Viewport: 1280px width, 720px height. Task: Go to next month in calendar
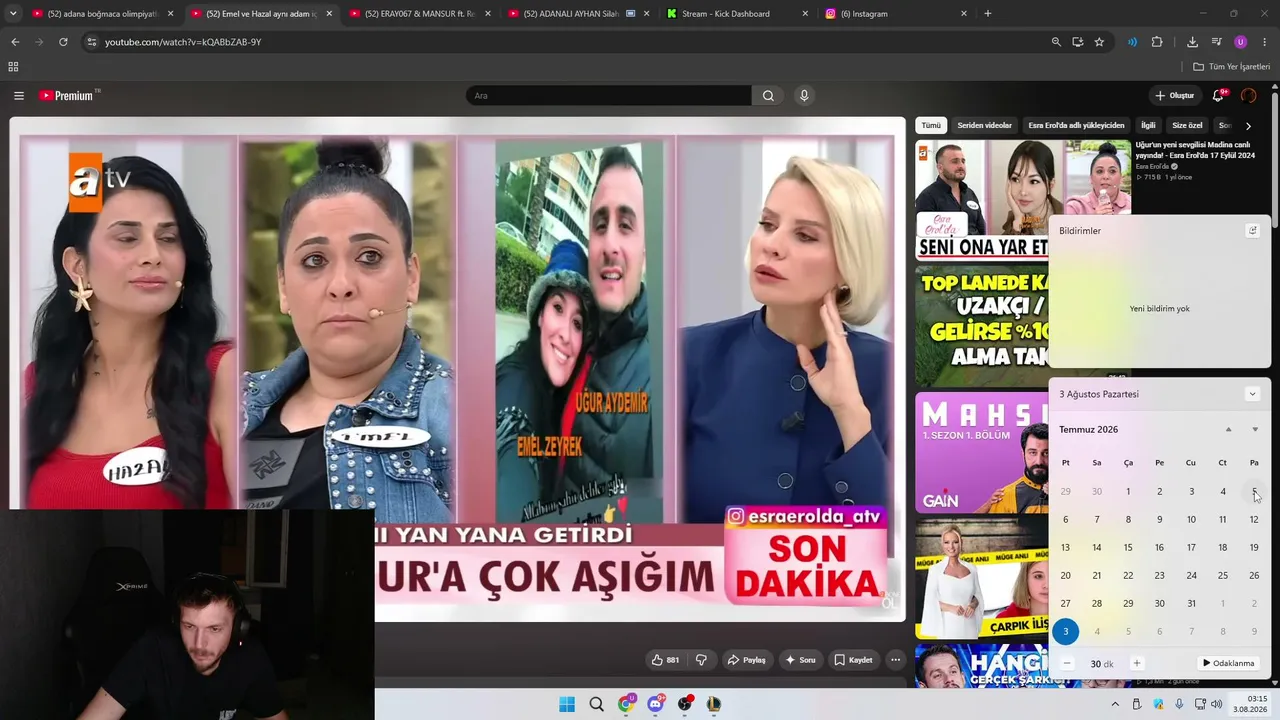pos(1255,430)
